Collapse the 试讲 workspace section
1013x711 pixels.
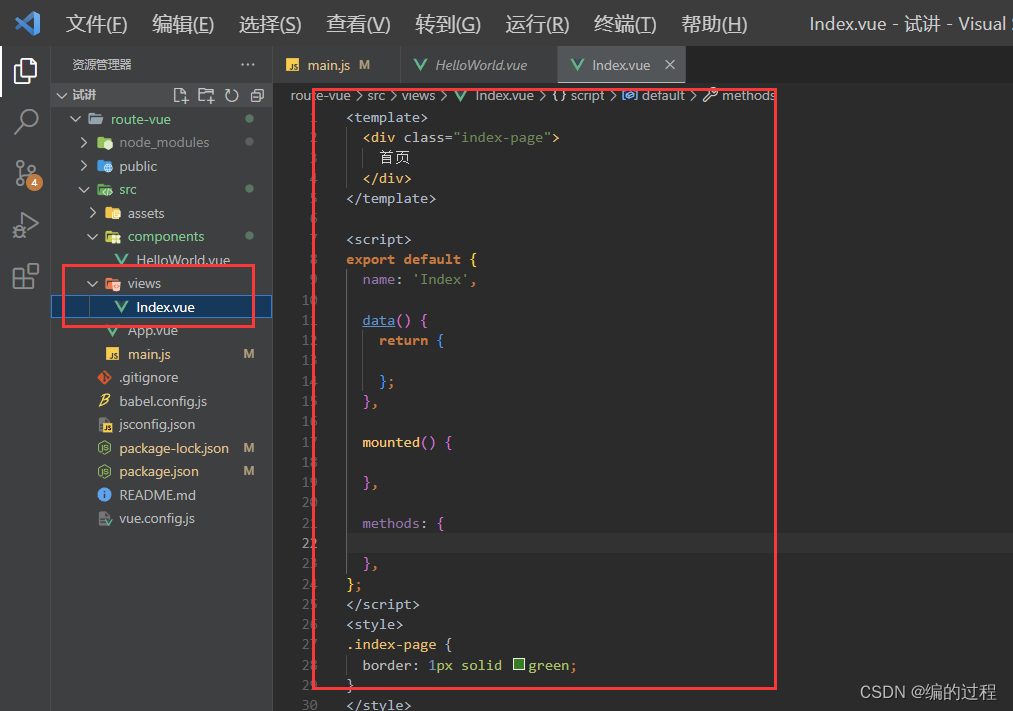click(x=62, y=96)
